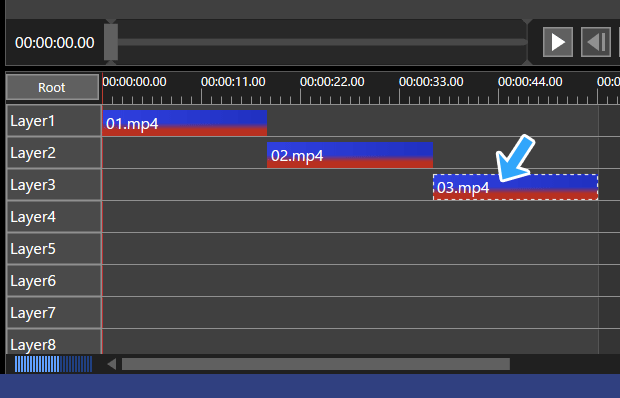
Task: Click the Play button
Action: pyautogui.click(x=558, y=42)
